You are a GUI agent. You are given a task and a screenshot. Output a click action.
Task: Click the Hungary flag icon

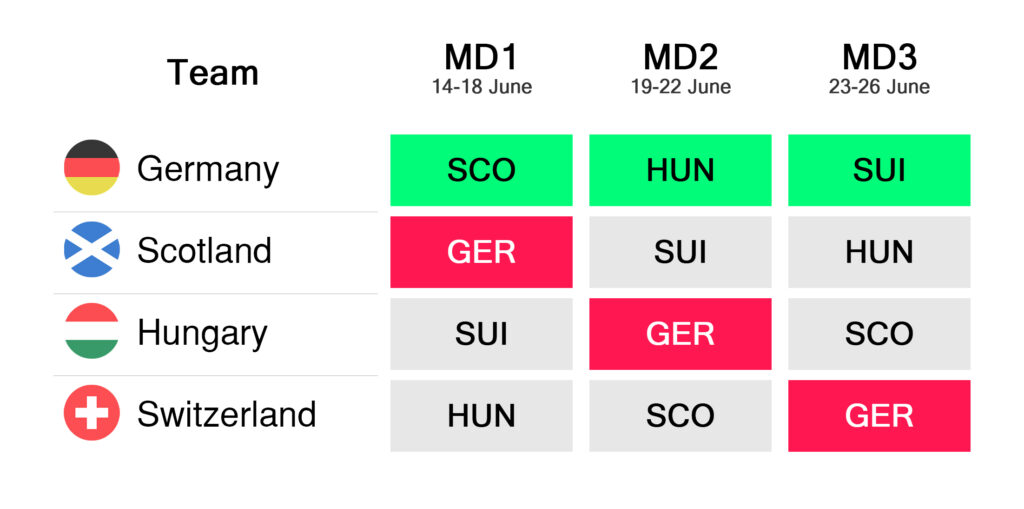92,332
